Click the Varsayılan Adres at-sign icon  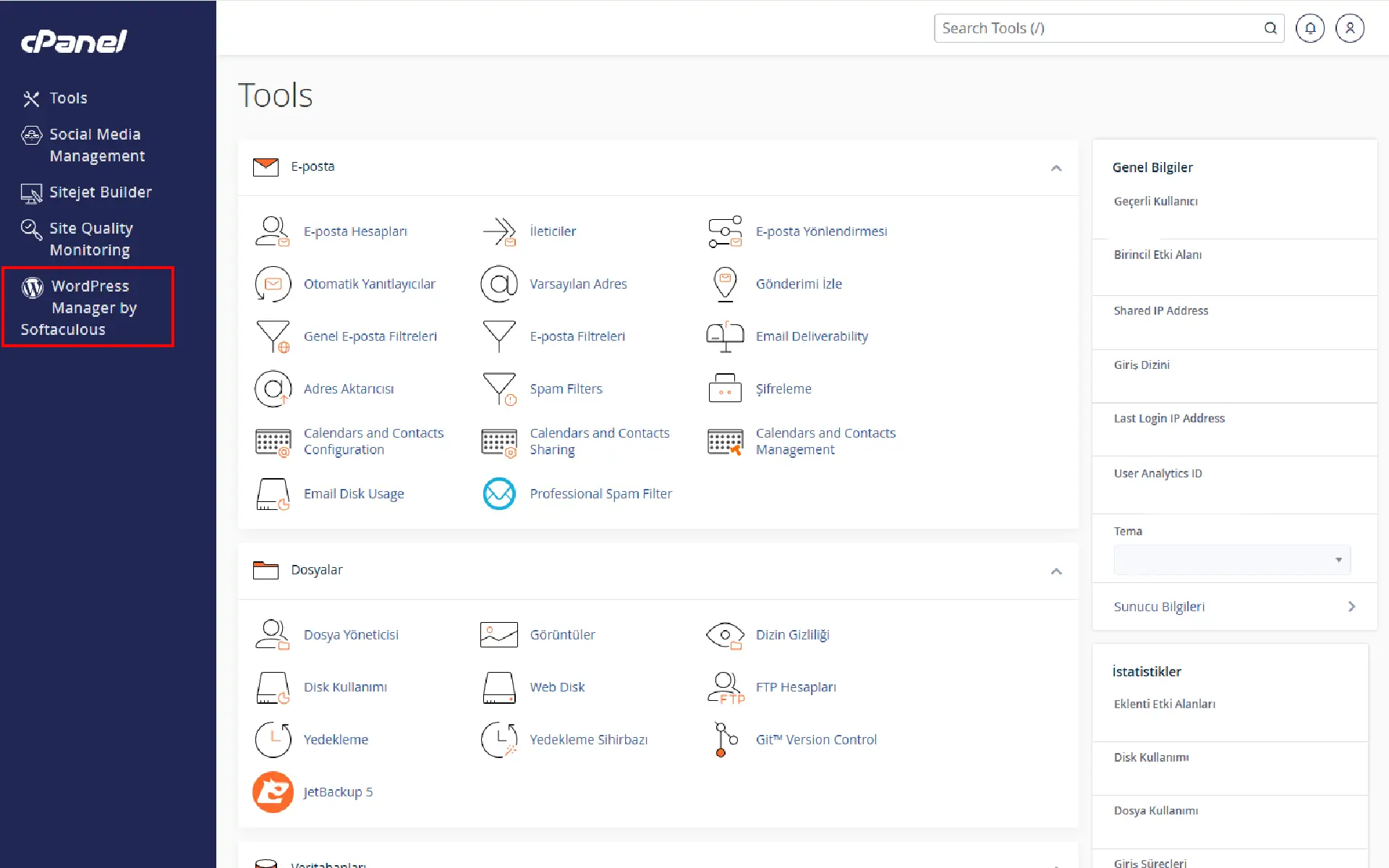pyautogui.click(x=499, y=284)
